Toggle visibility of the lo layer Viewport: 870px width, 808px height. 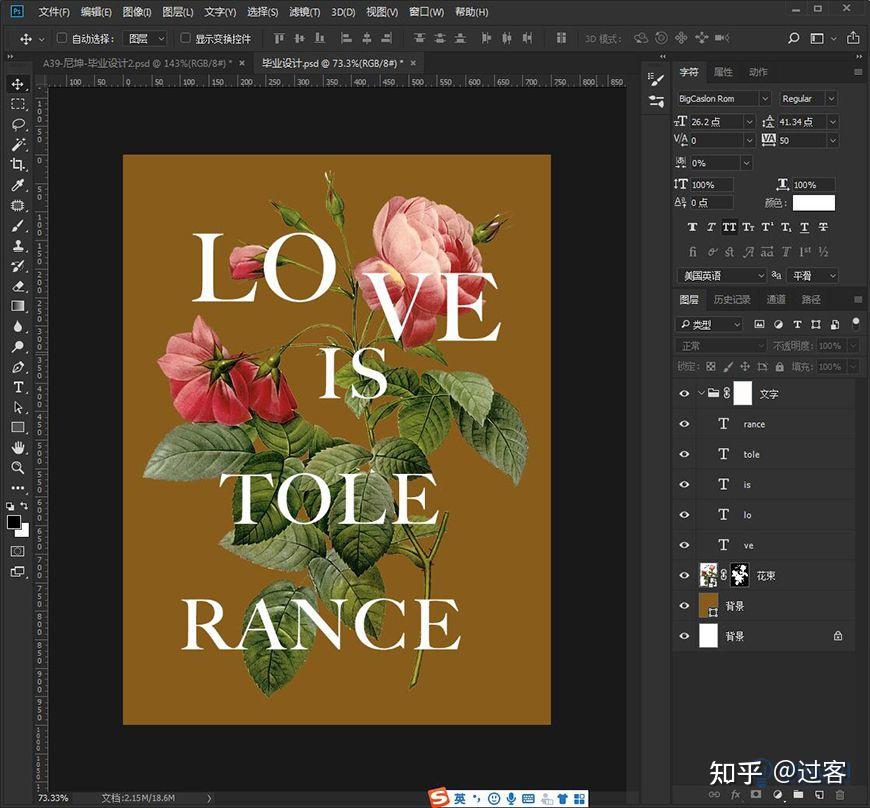click(684, 515)
